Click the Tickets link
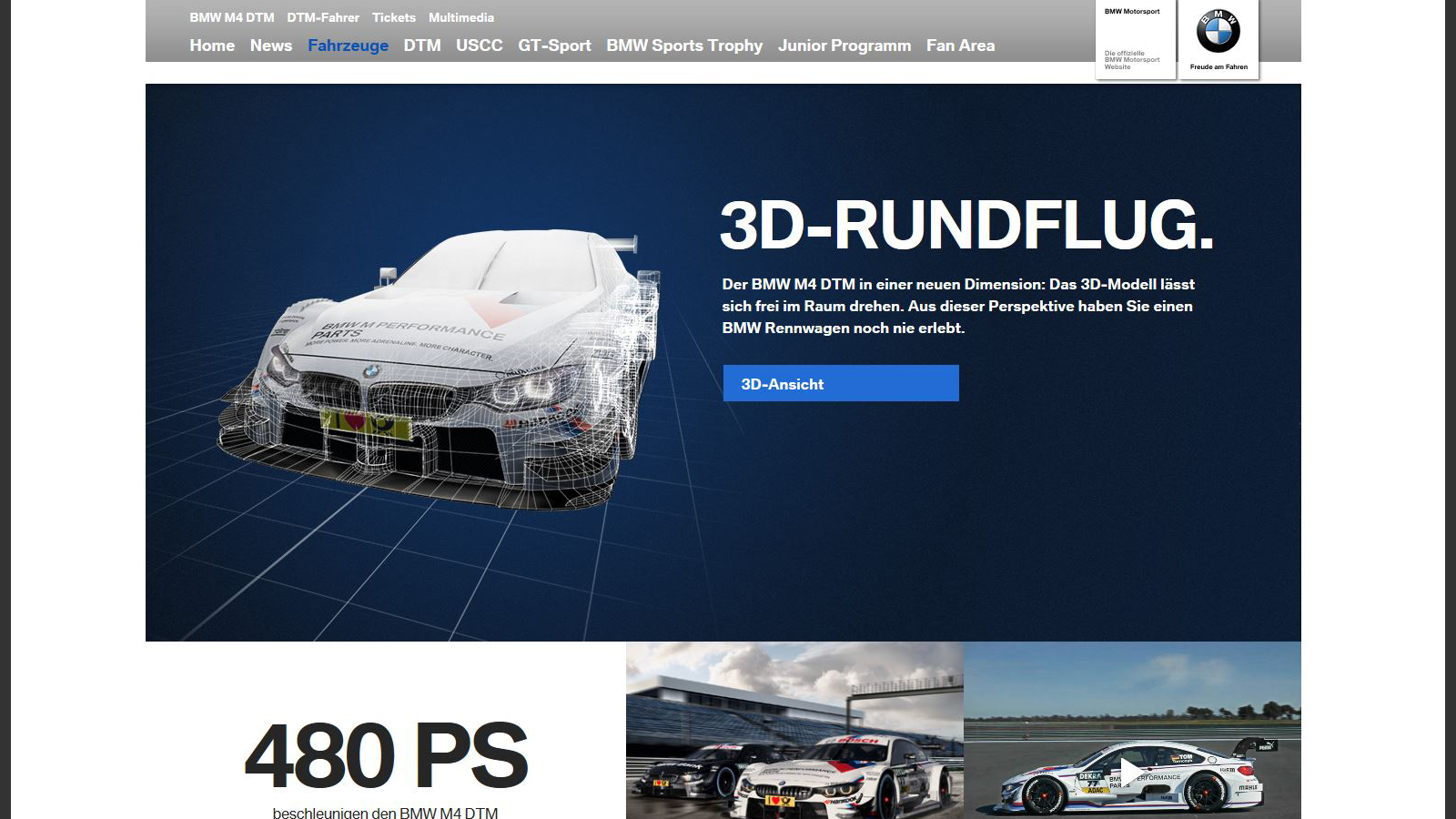 (394, 17)
